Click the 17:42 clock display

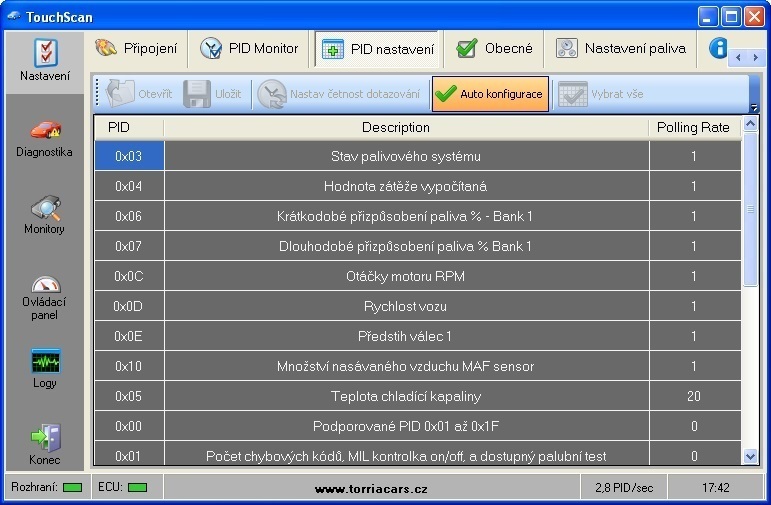(715, 488)
